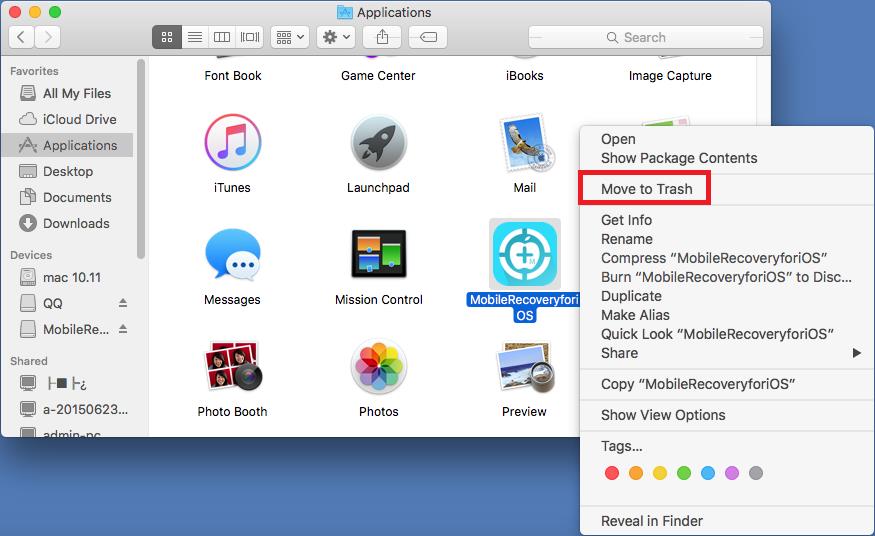Select the QQ device in sidebar
This screenshot has height=536, width=875.
click(53, 303)
